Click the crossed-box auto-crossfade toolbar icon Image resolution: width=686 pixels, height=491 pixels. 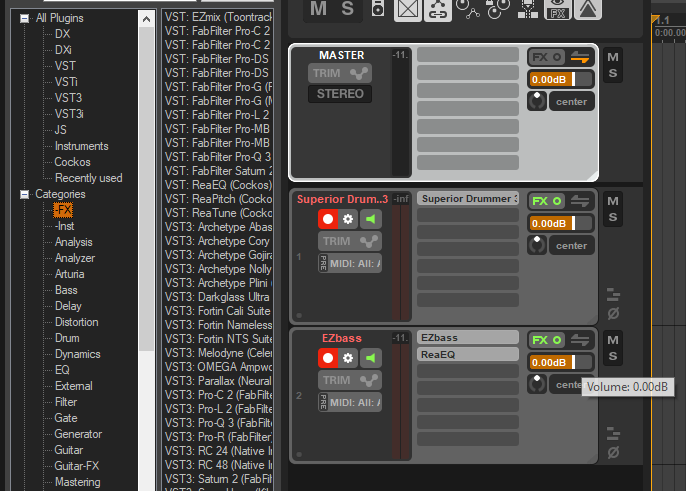pyautogui.click(x=408, y=10)
